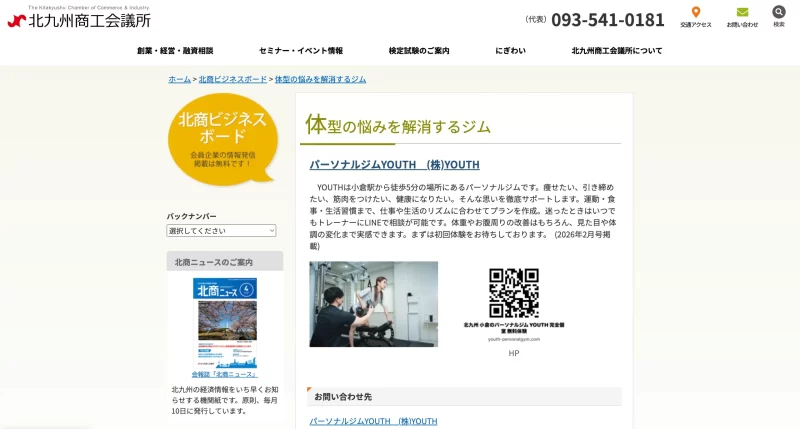The height and width of the screenshot is (429, 800).
Task: Open the パーソナルジムYOUTH (株)YOUTH heading link
Action: [x=394, y=165]
